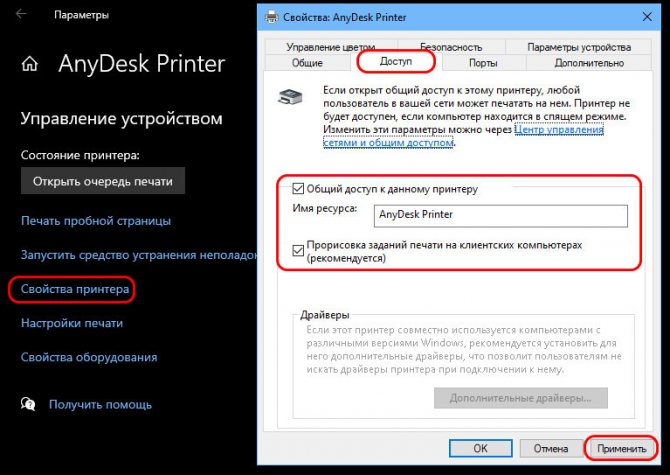Image resolution: width=670 pixels, height=475 pixels.
Task: Toggle the Прорисовка заданий печати checkbox
Action: click(x=298, y=251)
